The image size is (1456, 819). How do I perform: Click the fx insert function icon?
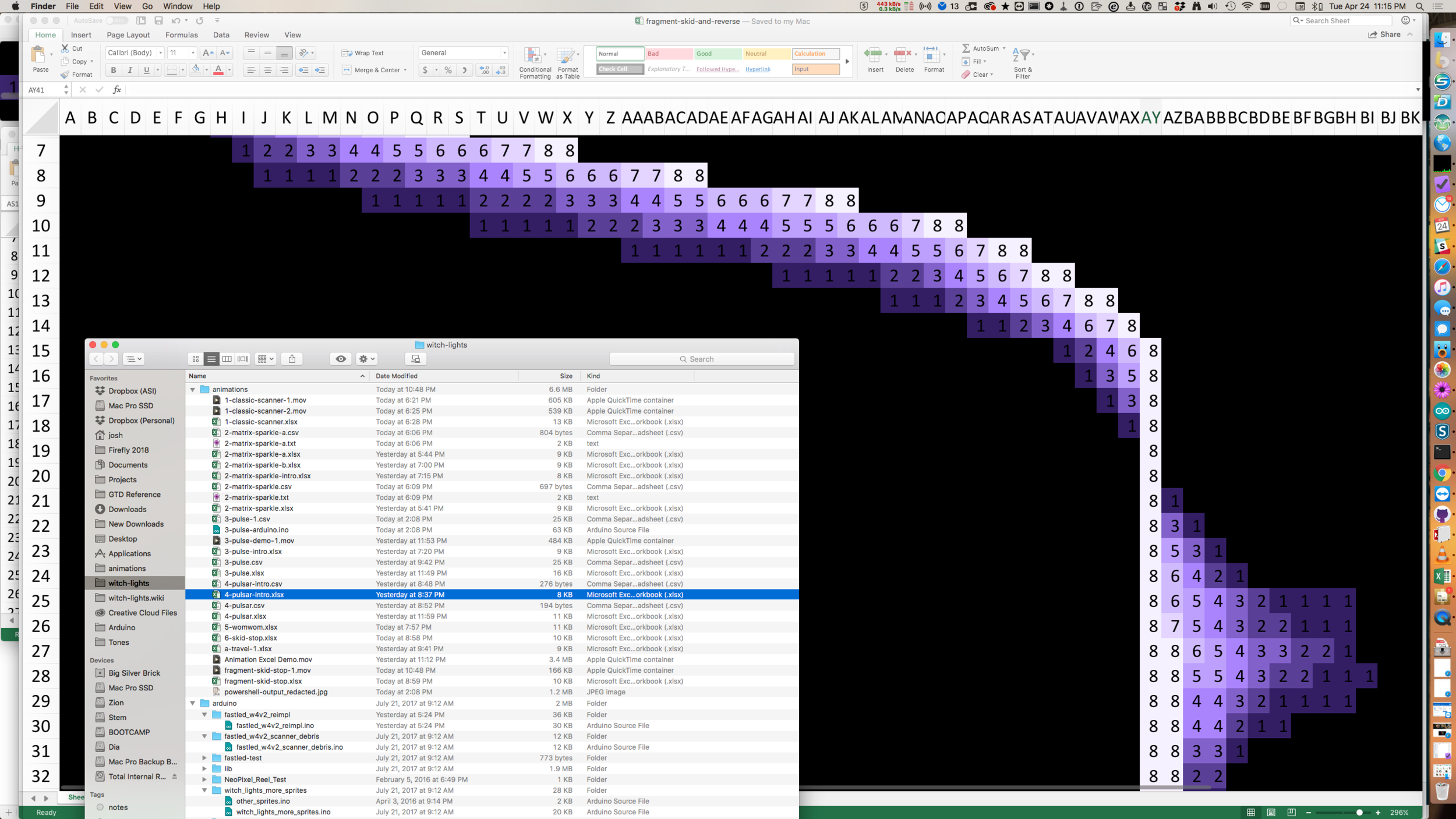(x=116, y=90)
